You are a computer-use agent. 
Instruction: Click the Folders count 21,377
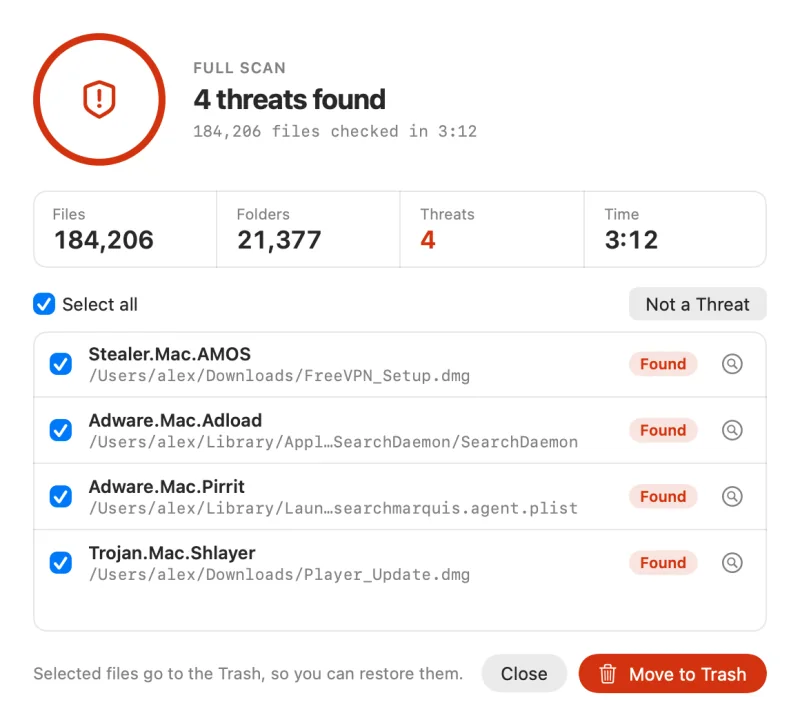[279, 240]
